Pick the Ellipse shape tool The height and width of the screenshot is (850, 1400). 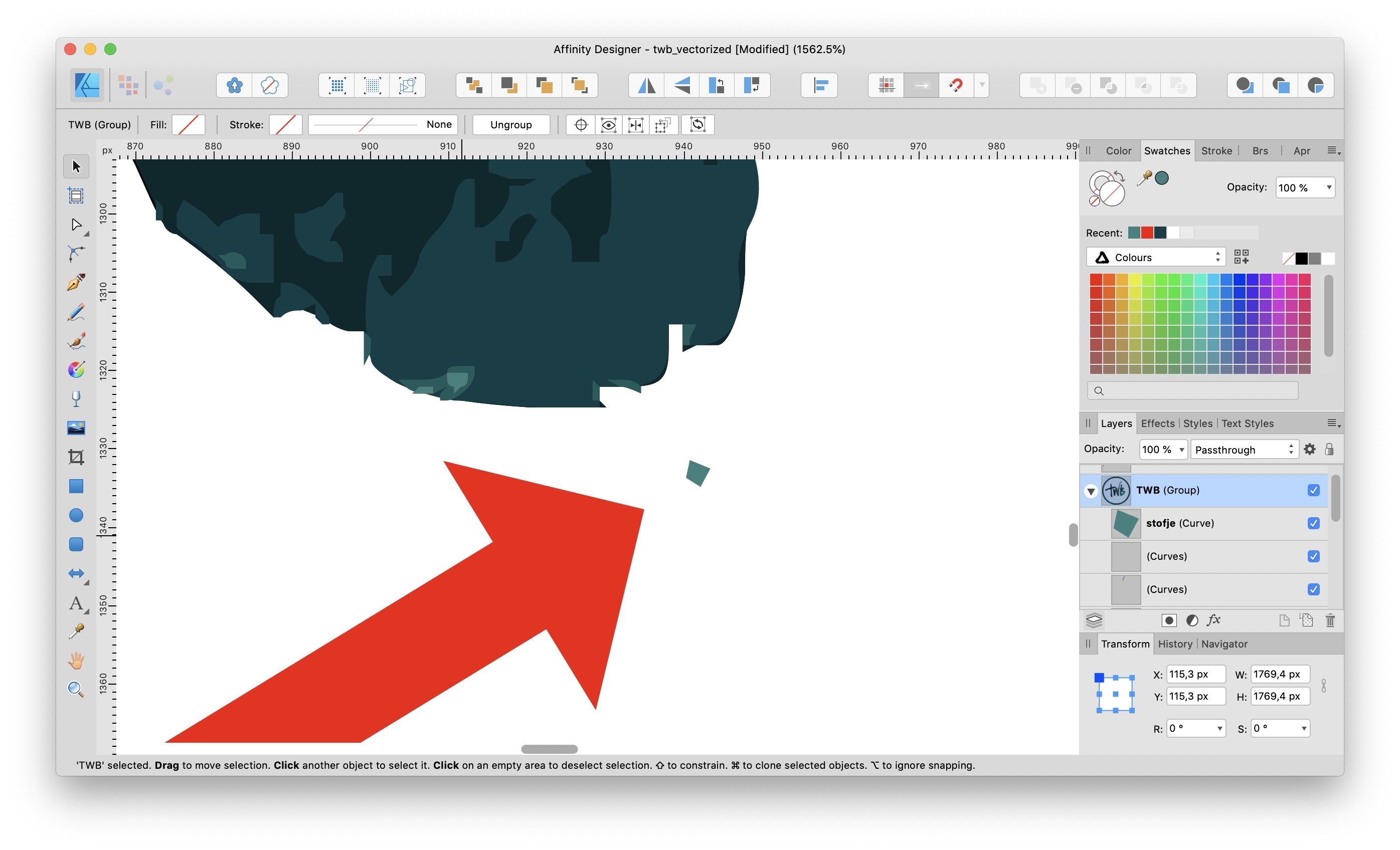(76, 515)
